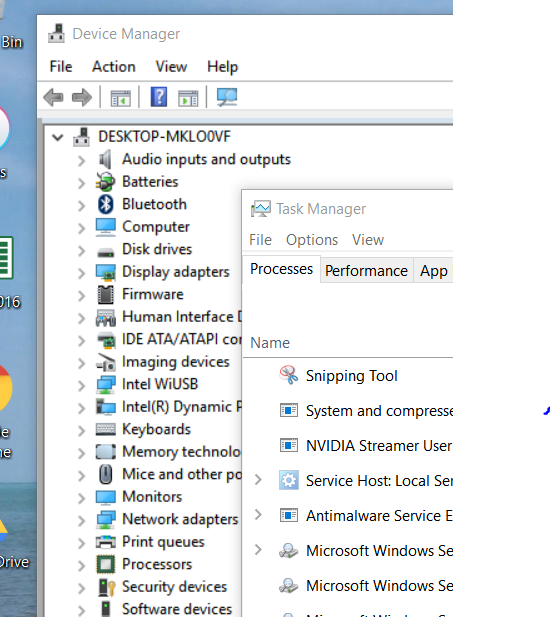
Task: Expand Antimalware Service Executable process group
Action: pos(258,514)
